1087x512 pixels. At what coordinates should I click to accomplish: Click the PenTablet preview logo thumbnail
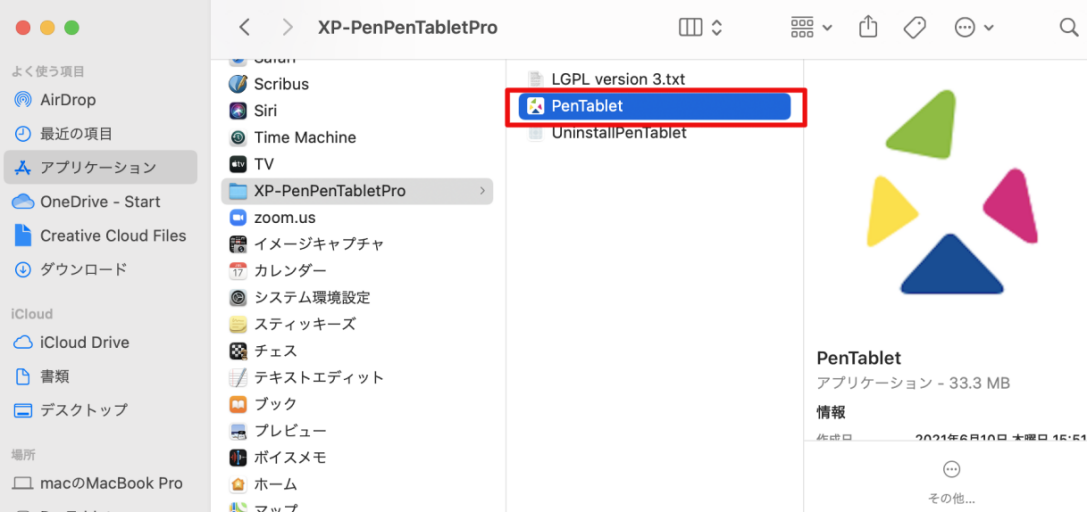pyautogui.click(x=952, y=194)
